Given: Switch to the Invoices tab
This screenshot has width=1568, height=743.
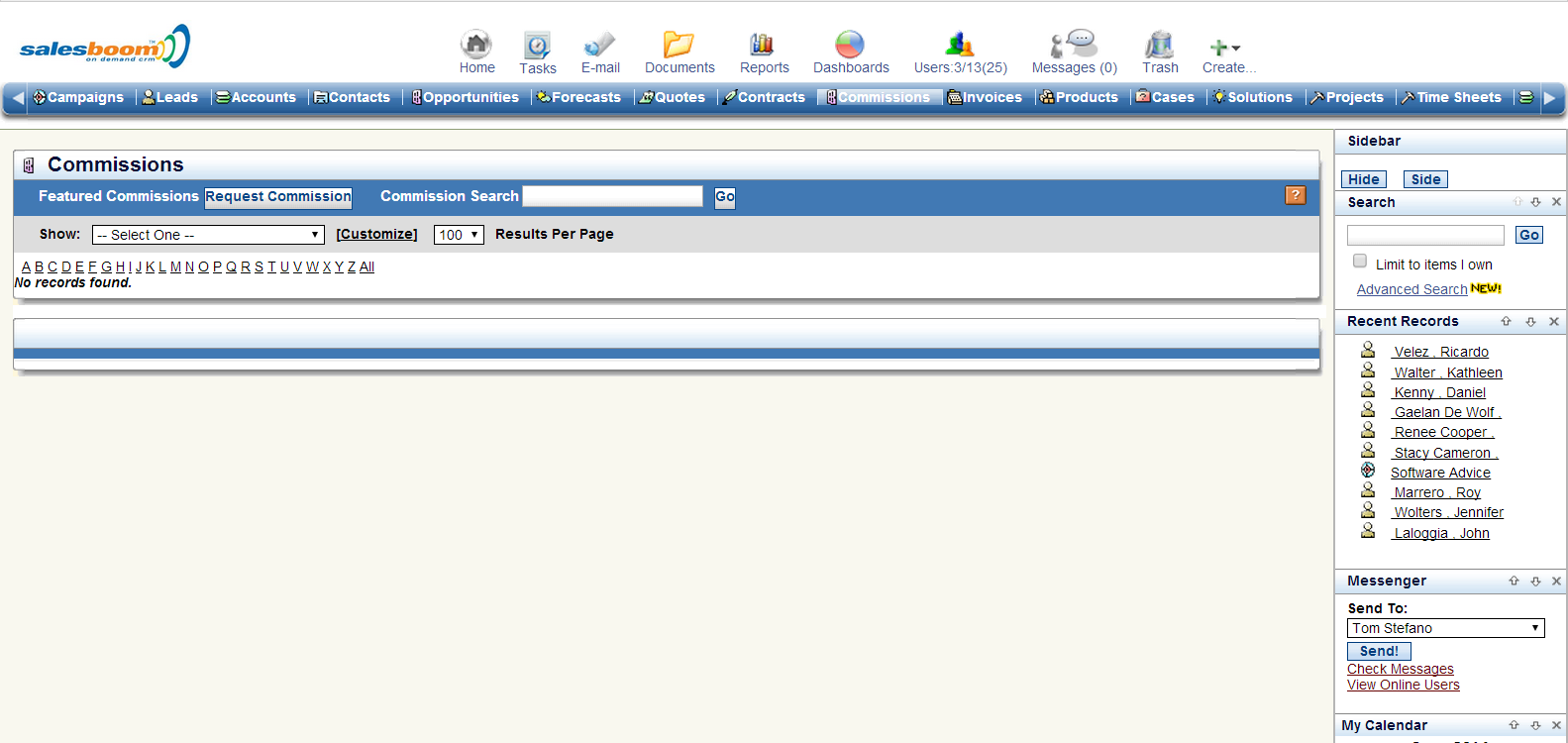Looking at the screenshot, I should 985,97.
